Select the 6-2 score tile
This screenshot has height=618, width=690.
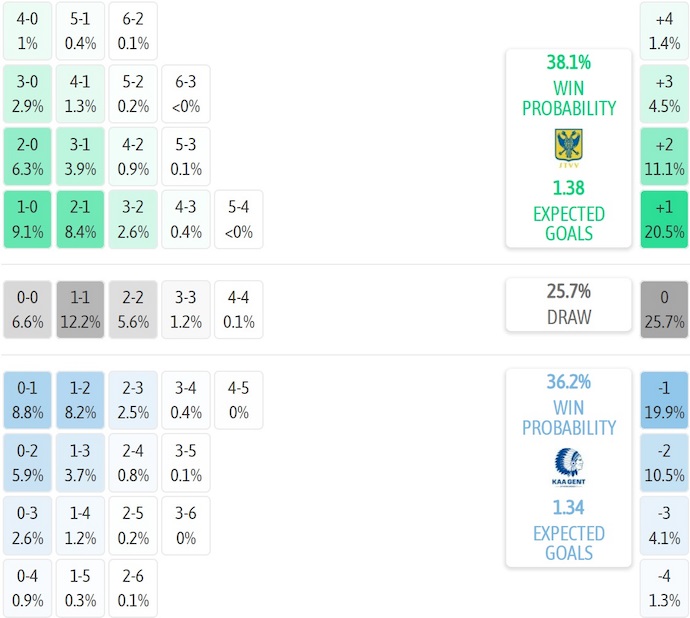133,31
